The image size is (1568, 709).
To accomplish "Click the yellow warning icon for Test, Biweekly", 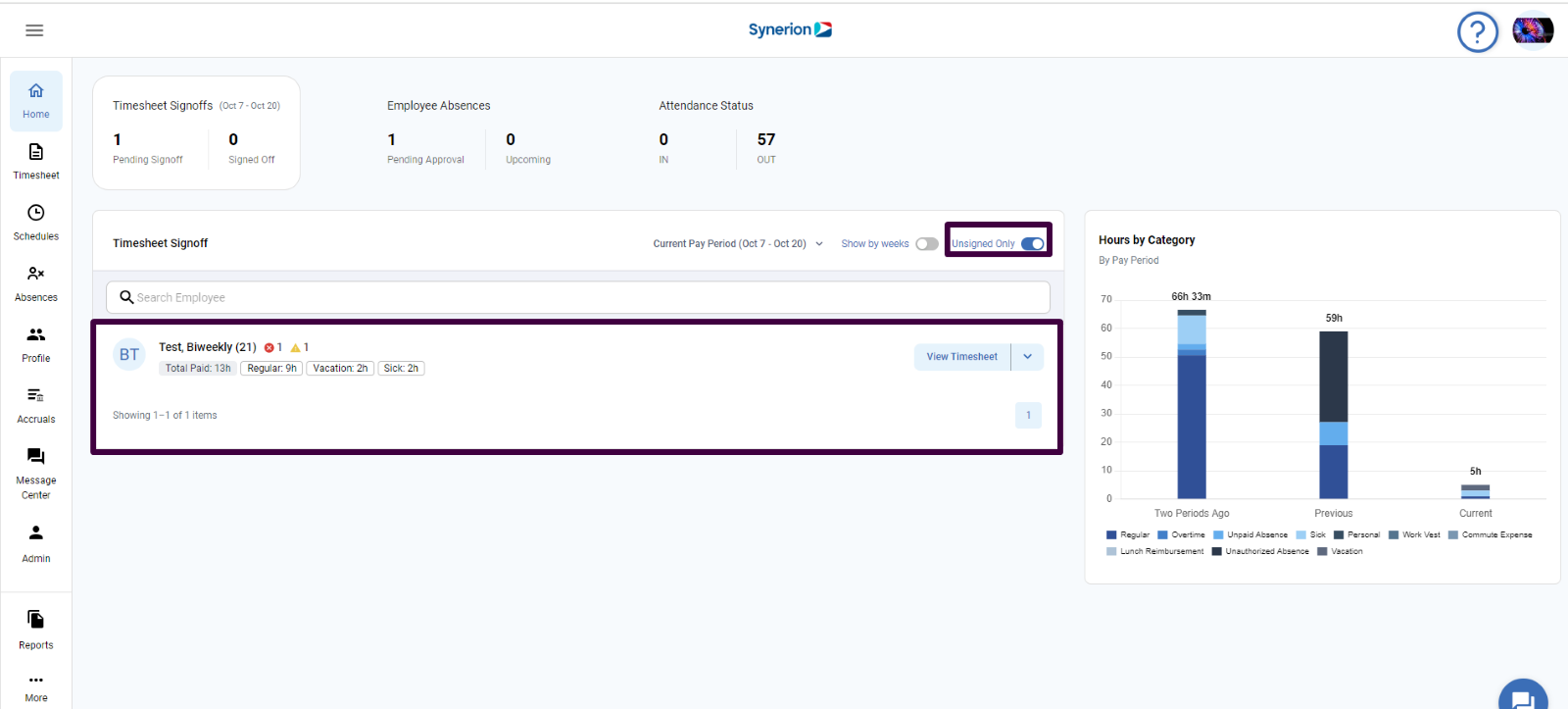I will point(295,347).
